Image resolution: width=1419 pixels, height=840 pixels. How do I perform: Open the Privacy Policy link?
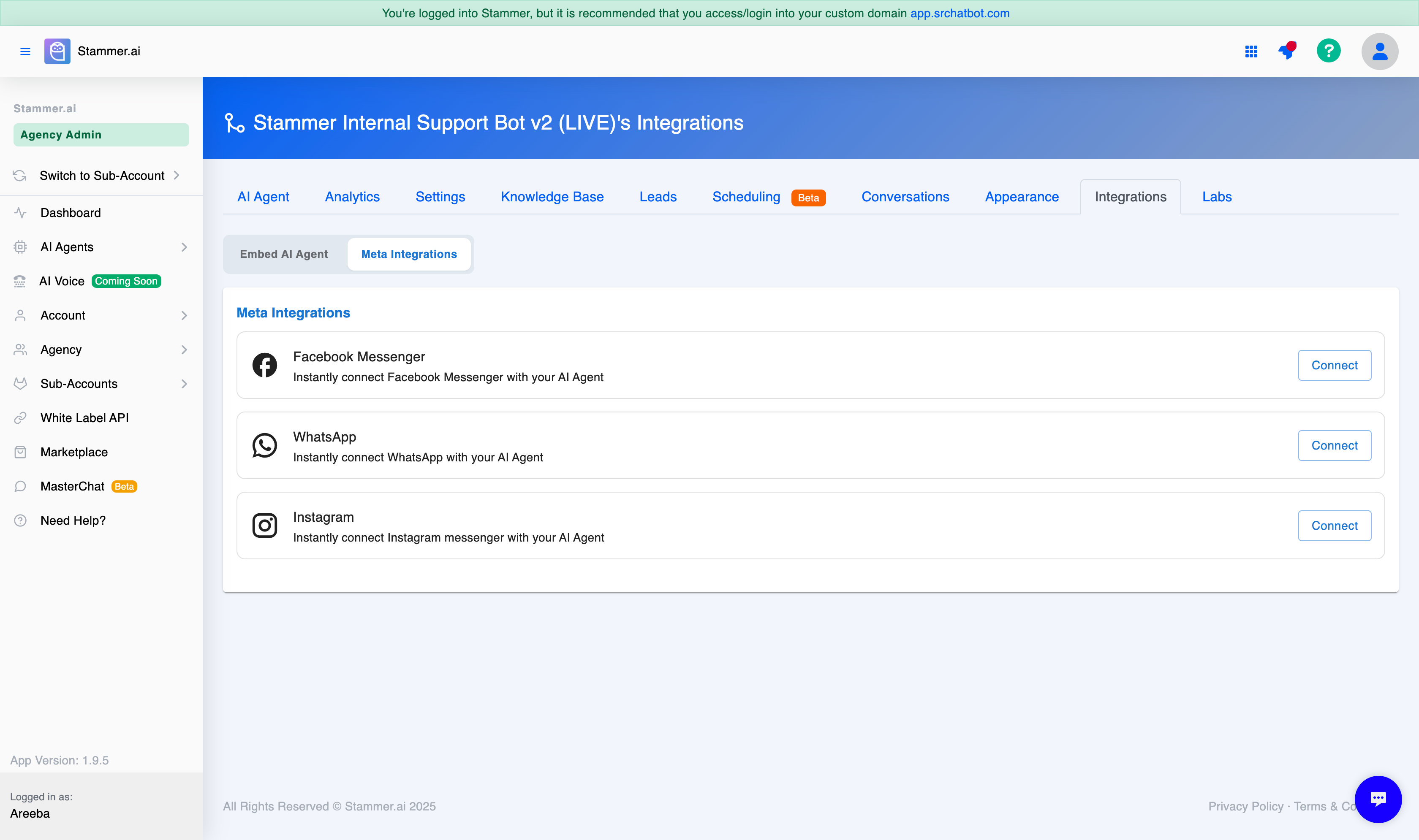(1246, 806)
